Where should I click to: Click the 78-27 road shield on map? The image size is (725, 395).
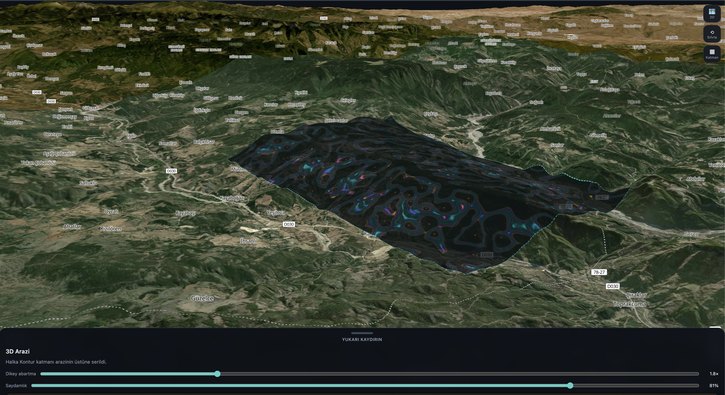click(x=599, y=272)
